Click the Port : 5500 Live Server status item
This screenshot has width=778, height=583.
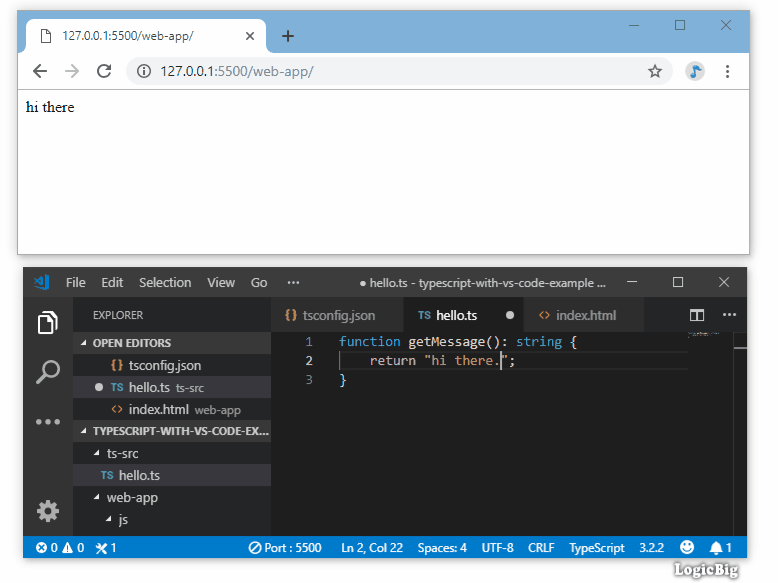[285, 548]
